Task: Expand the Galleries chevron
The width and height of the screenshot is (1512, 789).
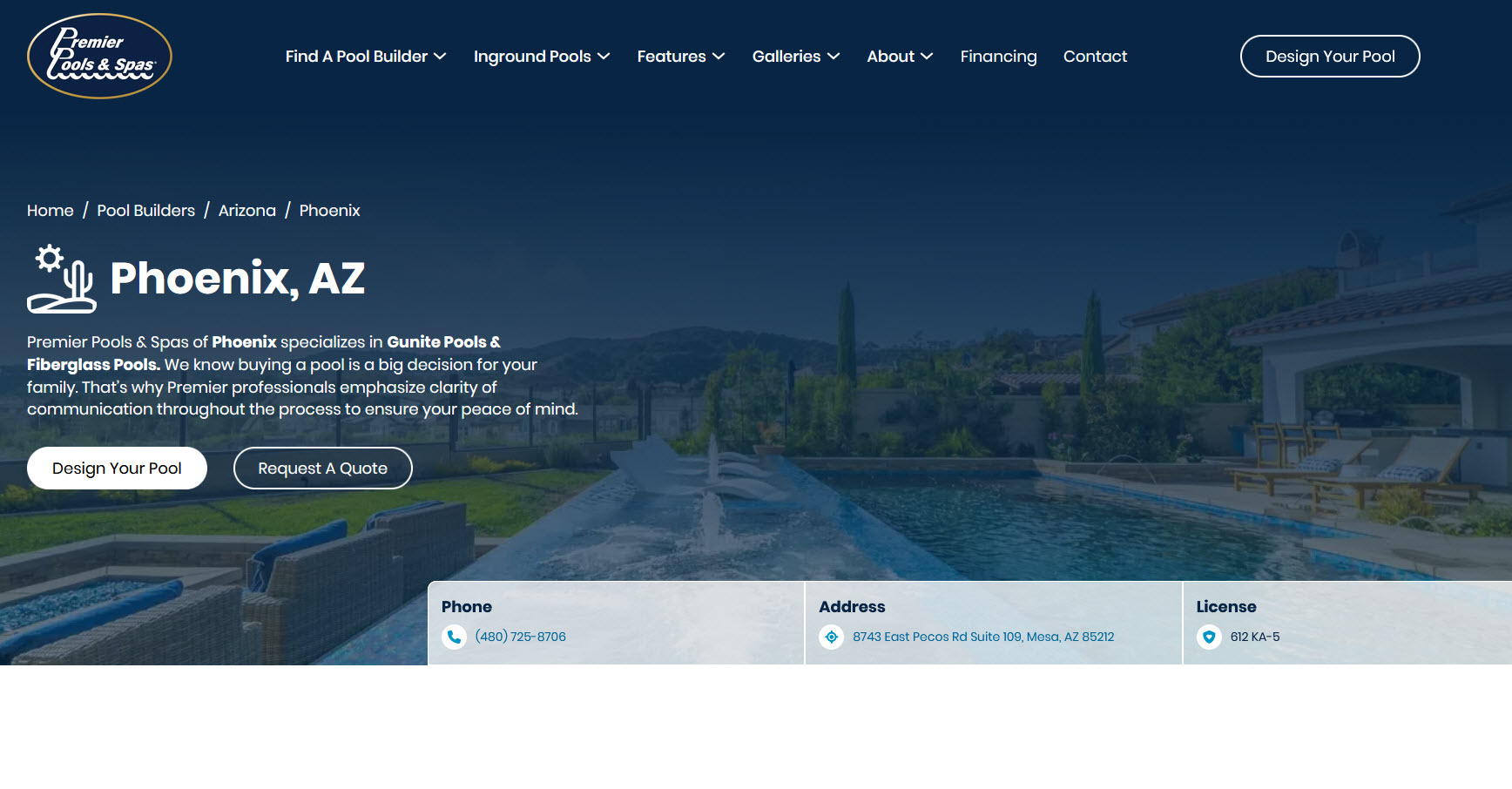Action: point(834,57)
